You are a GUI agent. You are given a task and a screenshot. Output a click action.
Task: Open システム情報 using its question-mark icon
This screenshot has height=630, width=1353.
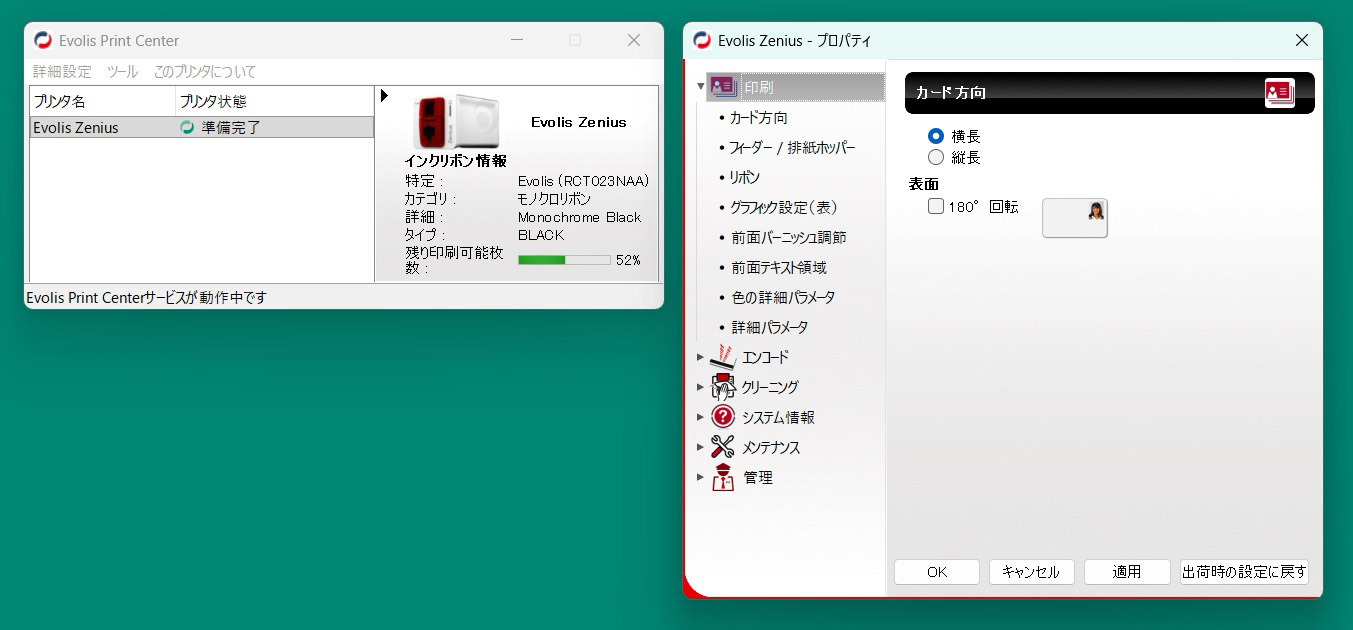pos(721,416)
